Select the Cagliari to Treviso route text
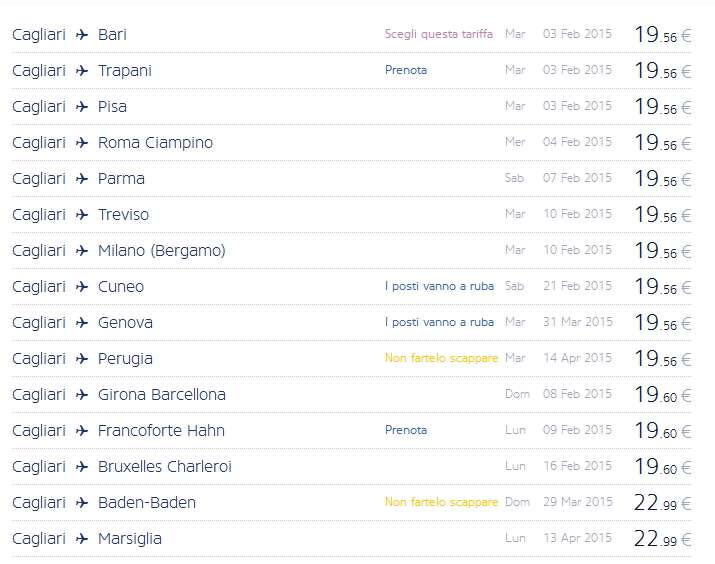The image size is (715, 564). point(80,215)
